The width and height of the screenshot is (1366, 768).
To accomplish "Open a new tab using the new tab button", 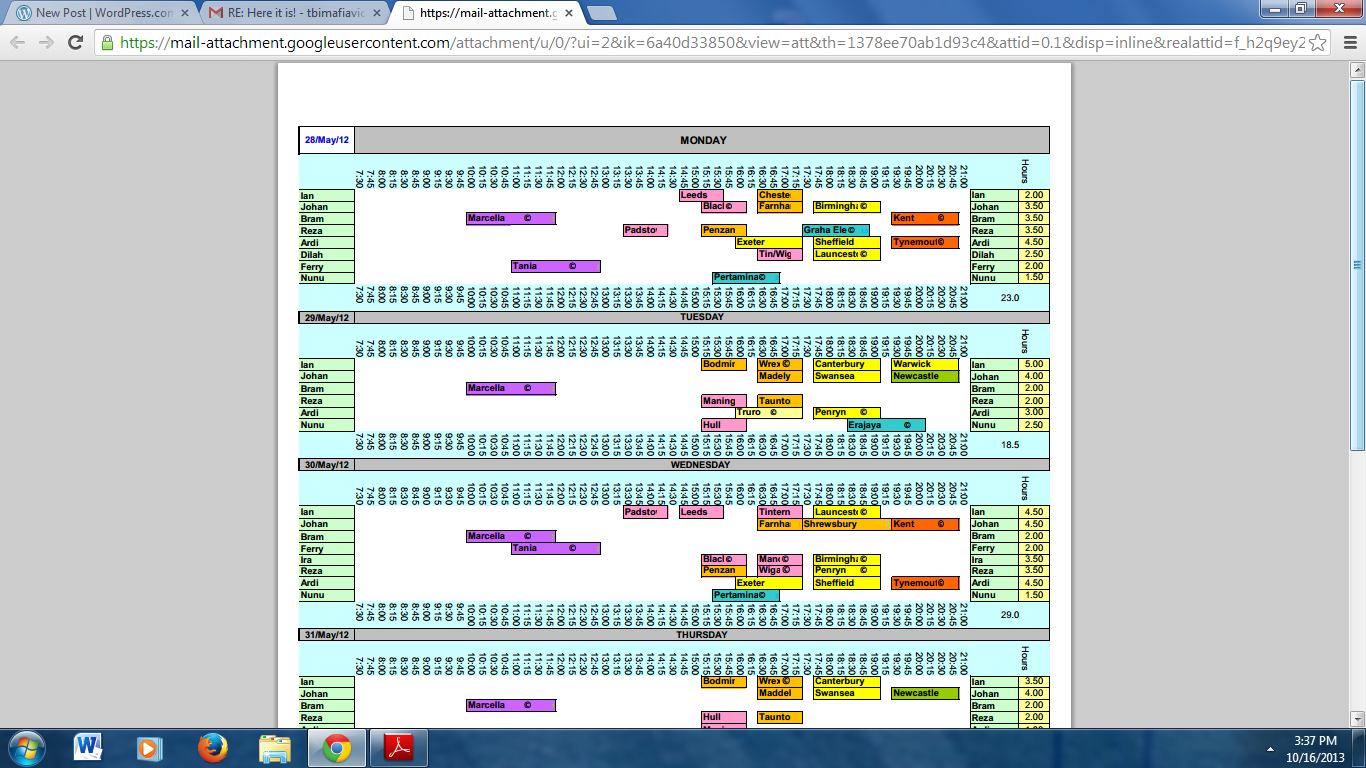I will point(601,14).
